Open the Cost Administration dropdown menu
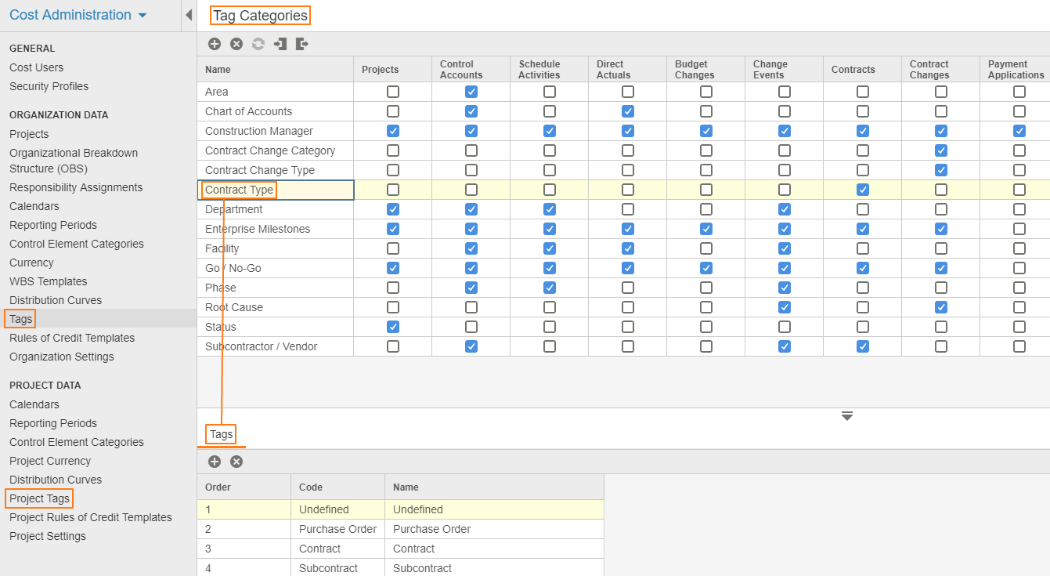 pyautogui.click(x=78, y=15)
